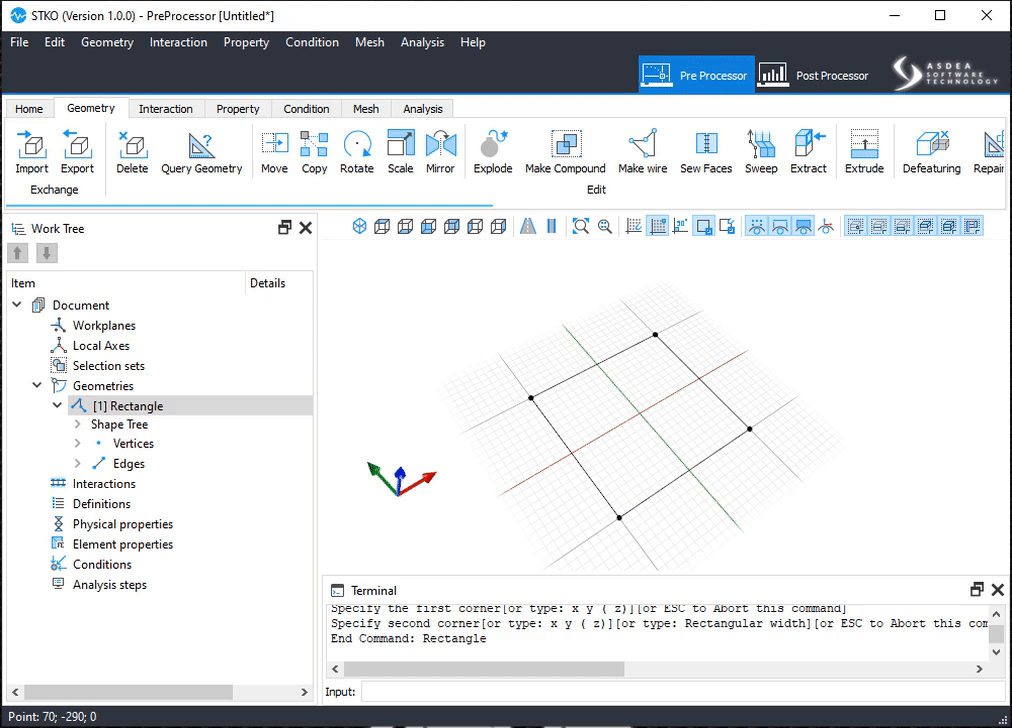Screen dimensions: 1012x728
Task: Toggle vertices visibility eye icon
Action: 757,227
